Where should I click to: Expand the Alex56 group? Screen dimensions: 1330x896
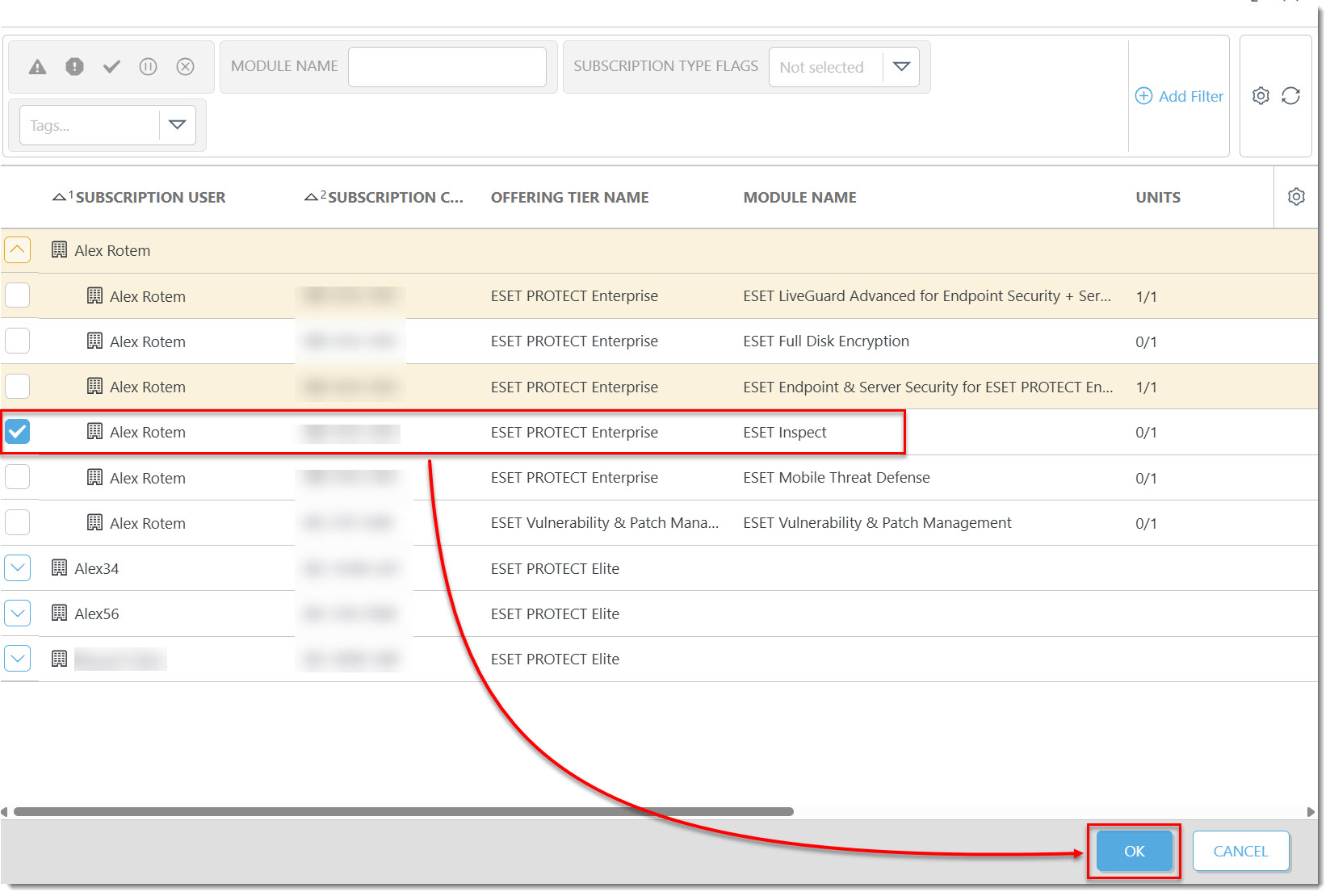tap(17, 613)
